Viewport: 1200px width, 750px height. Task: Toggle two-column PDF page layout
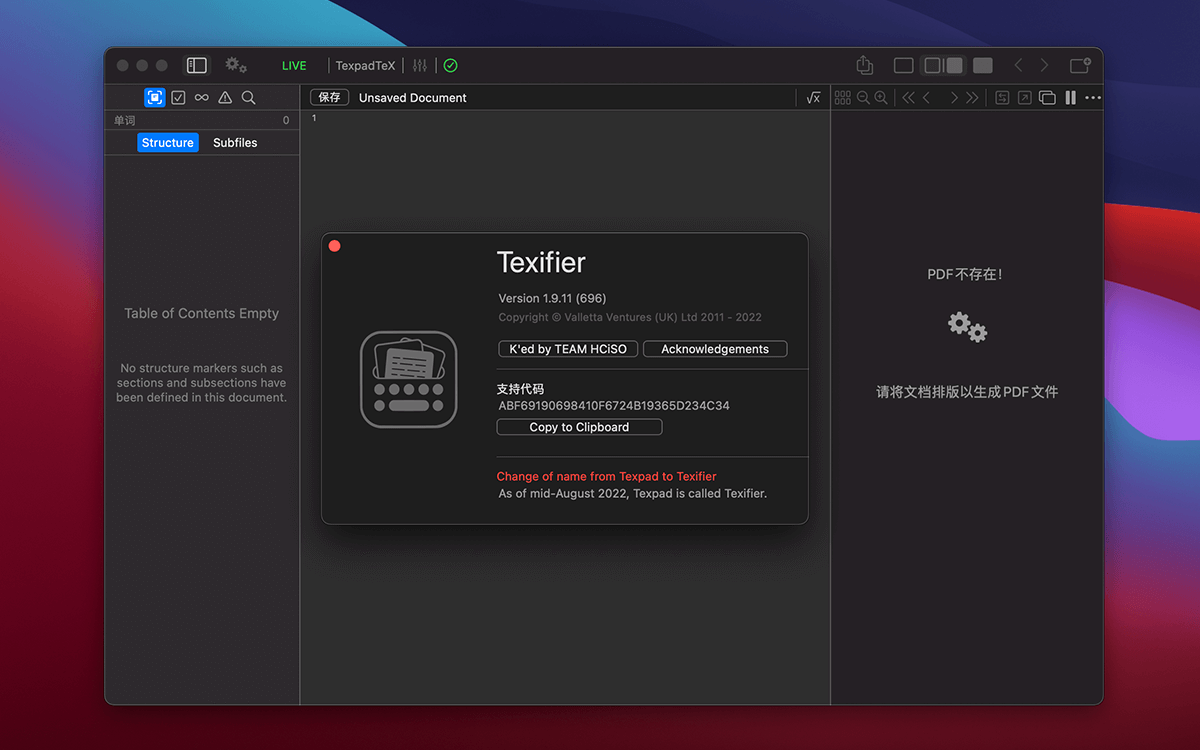pyautogui.click(x=1070, y=97)
